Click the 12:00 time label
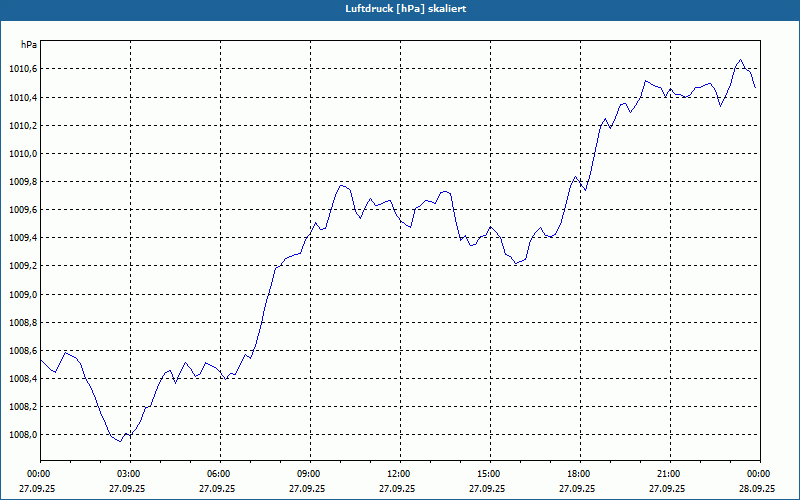 [x=398, y=474]
